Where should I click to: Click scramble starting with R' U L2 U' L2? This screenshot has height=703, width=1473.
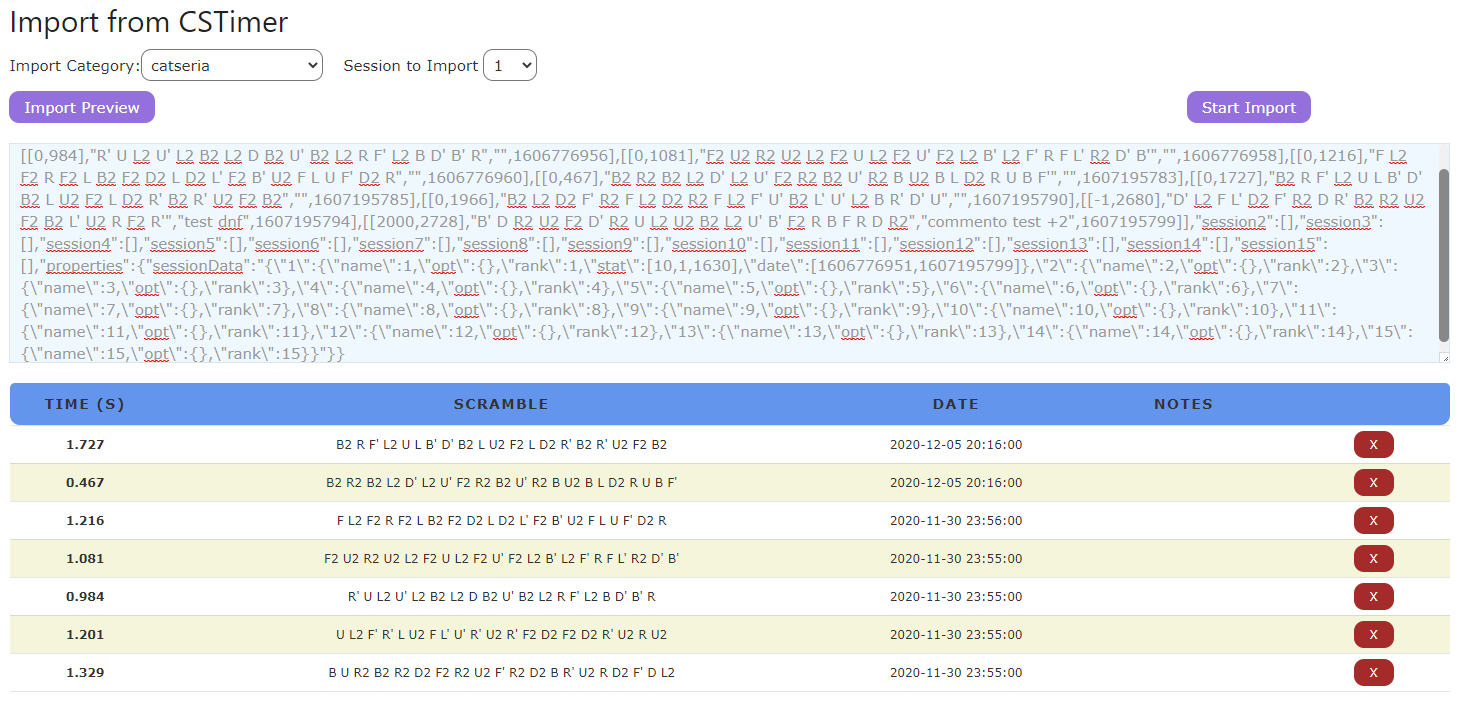click(501, 597)
